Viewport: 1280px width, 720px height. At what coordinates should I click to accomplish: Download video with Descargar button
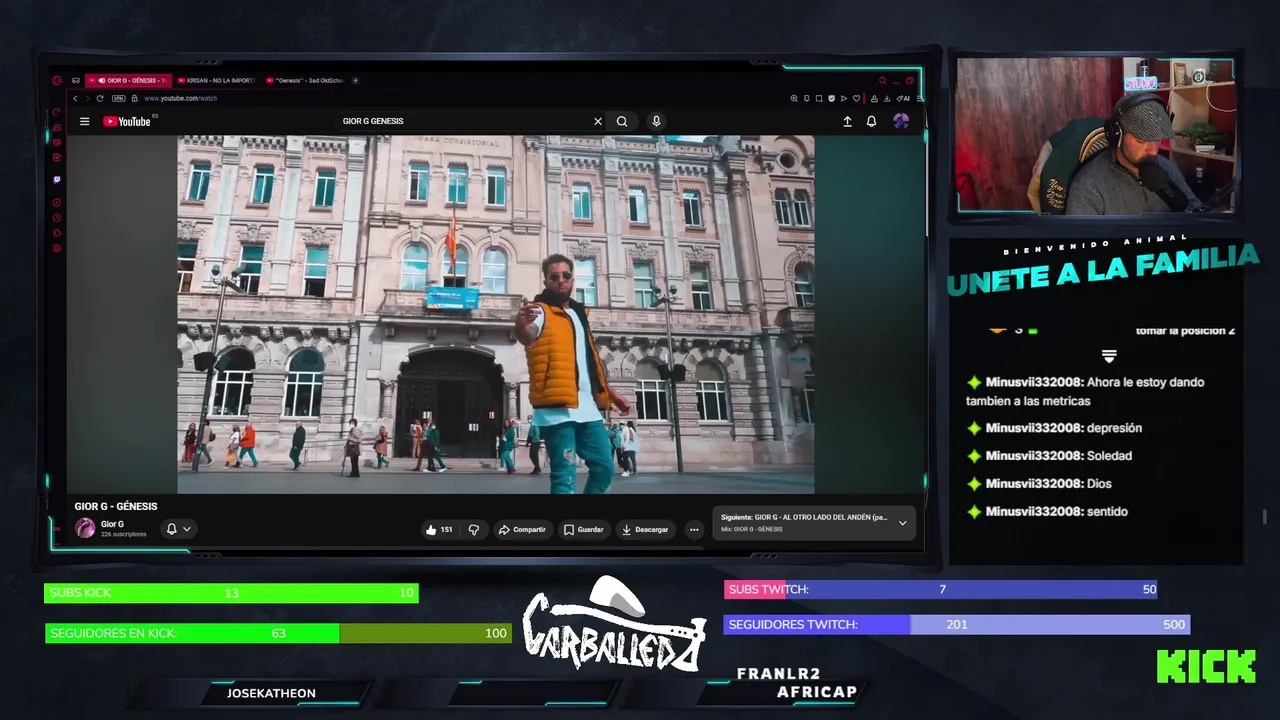coord(645,529)
